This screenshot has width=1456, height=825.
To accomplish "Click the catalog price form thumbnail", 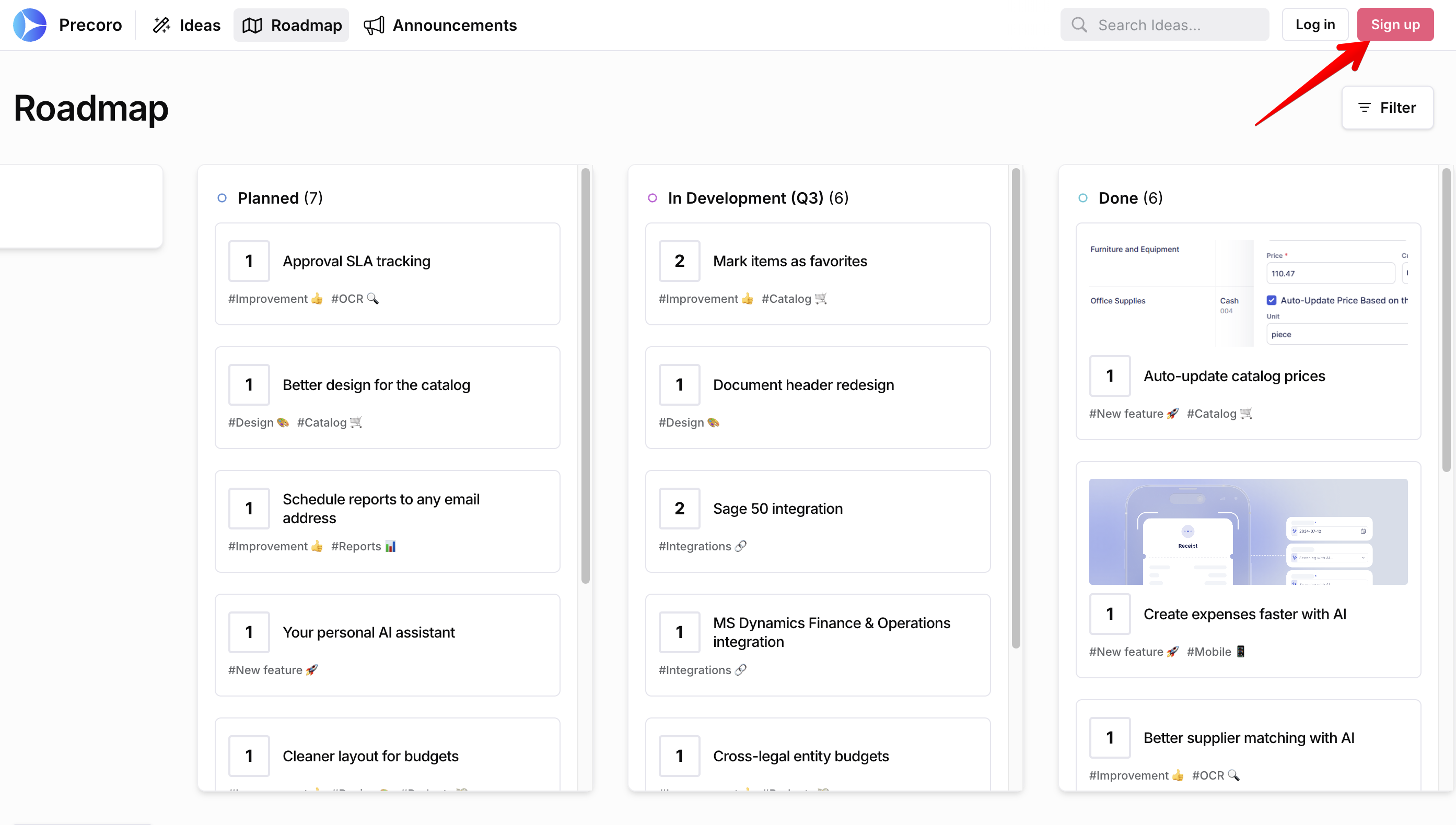I will coord(1248,293).
